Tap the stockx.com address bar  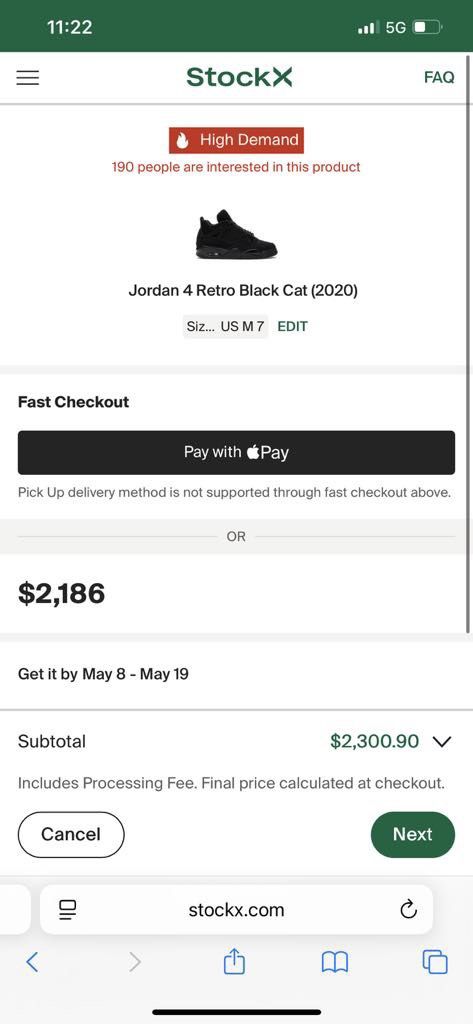click(x=236, y=910)
